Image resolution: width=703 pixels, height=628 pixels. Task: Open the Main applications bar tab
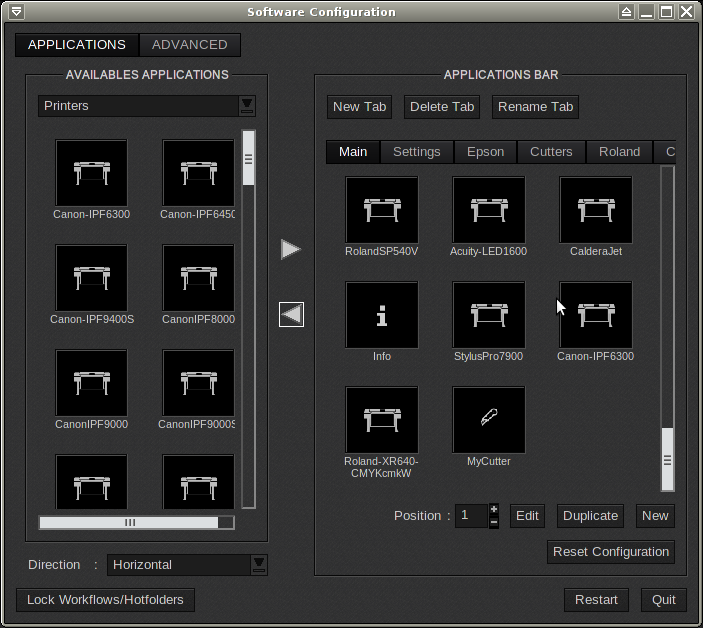tap(353, 152)
